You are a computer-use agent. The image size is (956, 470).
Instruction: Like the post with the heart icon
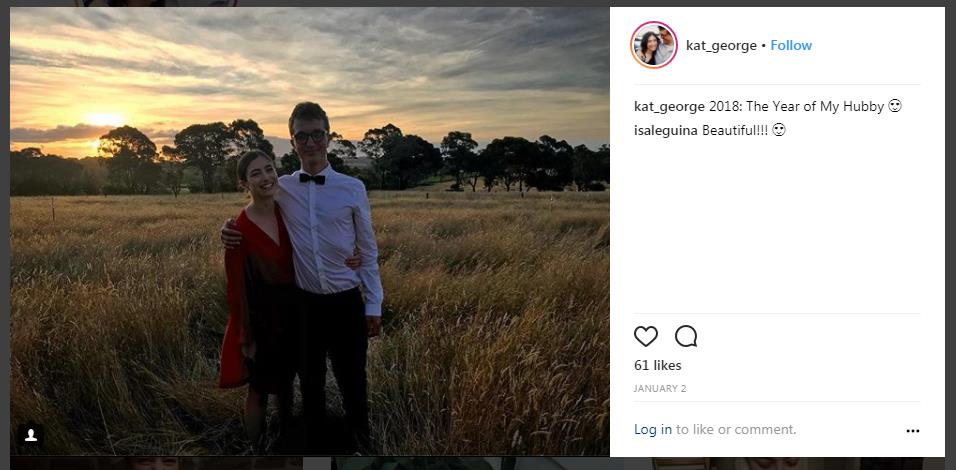(x=646, y=336)
